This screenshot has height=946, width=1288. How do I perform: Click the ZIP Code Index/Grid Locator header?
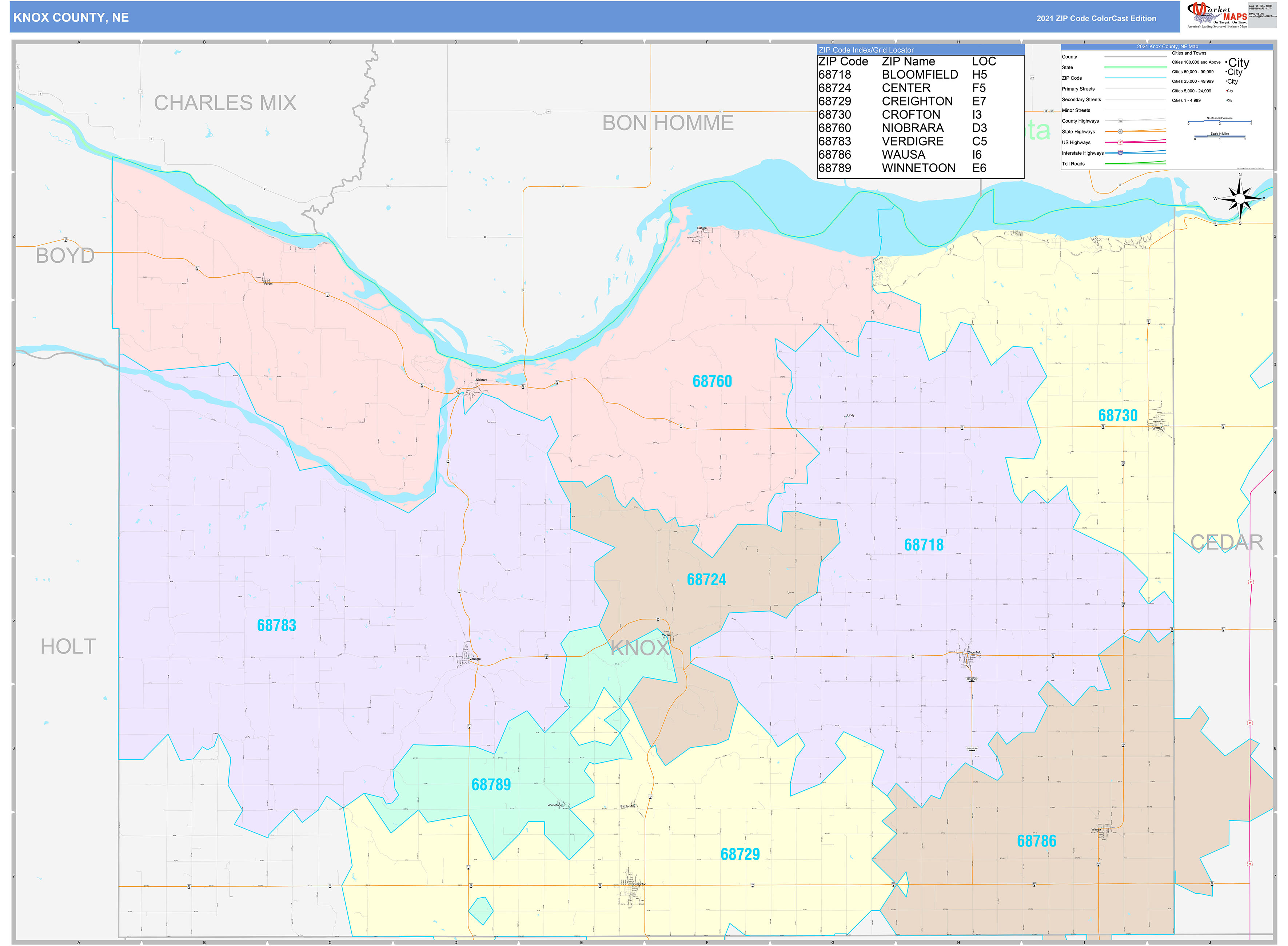tap(866, 50)
